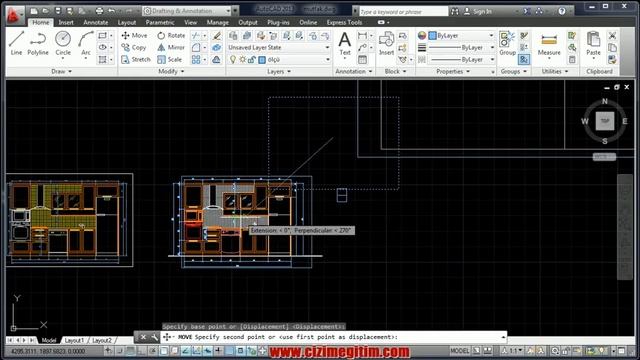Screen dimensions: 640x360
Task: Toggle Grid display in status bar
Action: [x=130, y=351]
